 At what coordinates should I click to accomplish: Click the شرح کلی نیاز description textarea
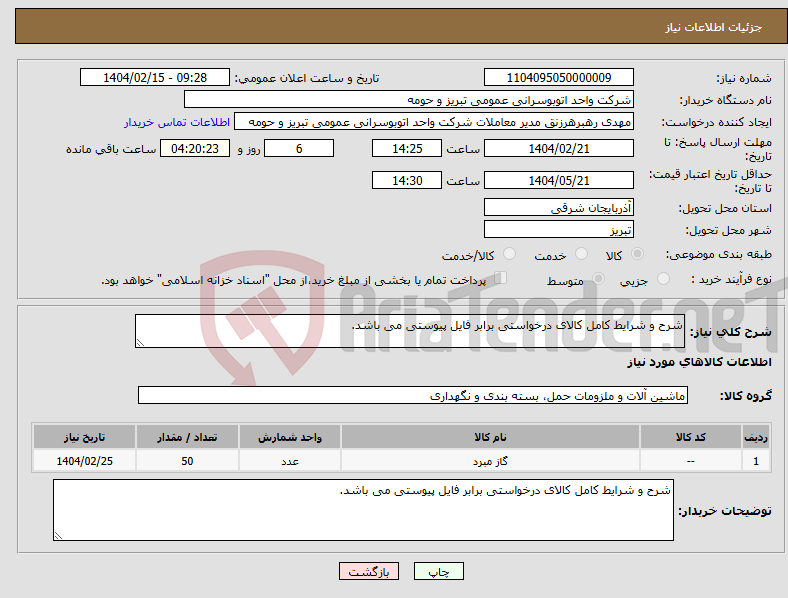click(410, 331)
